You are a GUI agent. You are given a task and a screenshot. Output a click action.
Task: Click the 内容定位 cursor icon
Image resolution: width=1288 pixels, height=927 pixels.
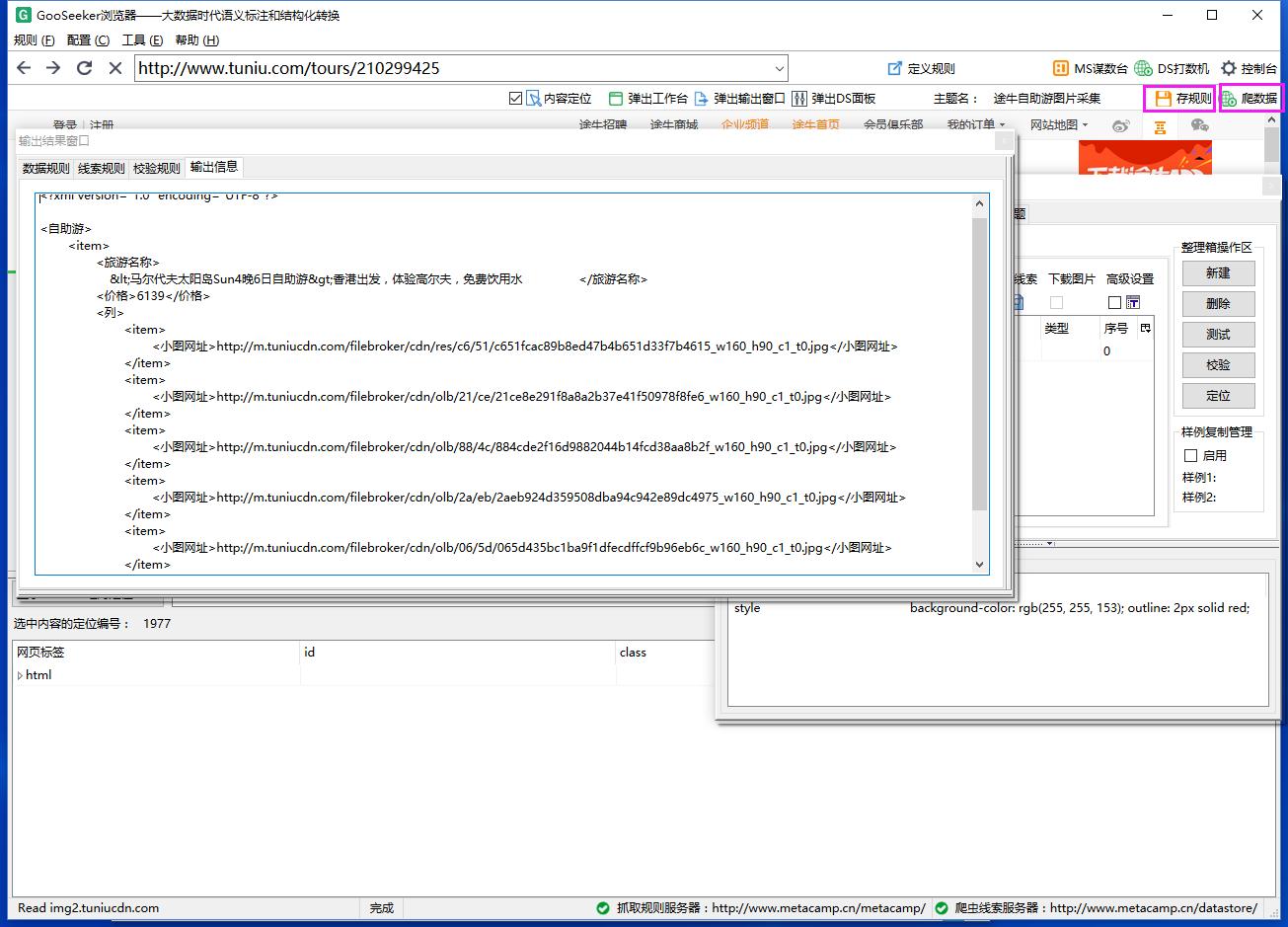[534, 98]
